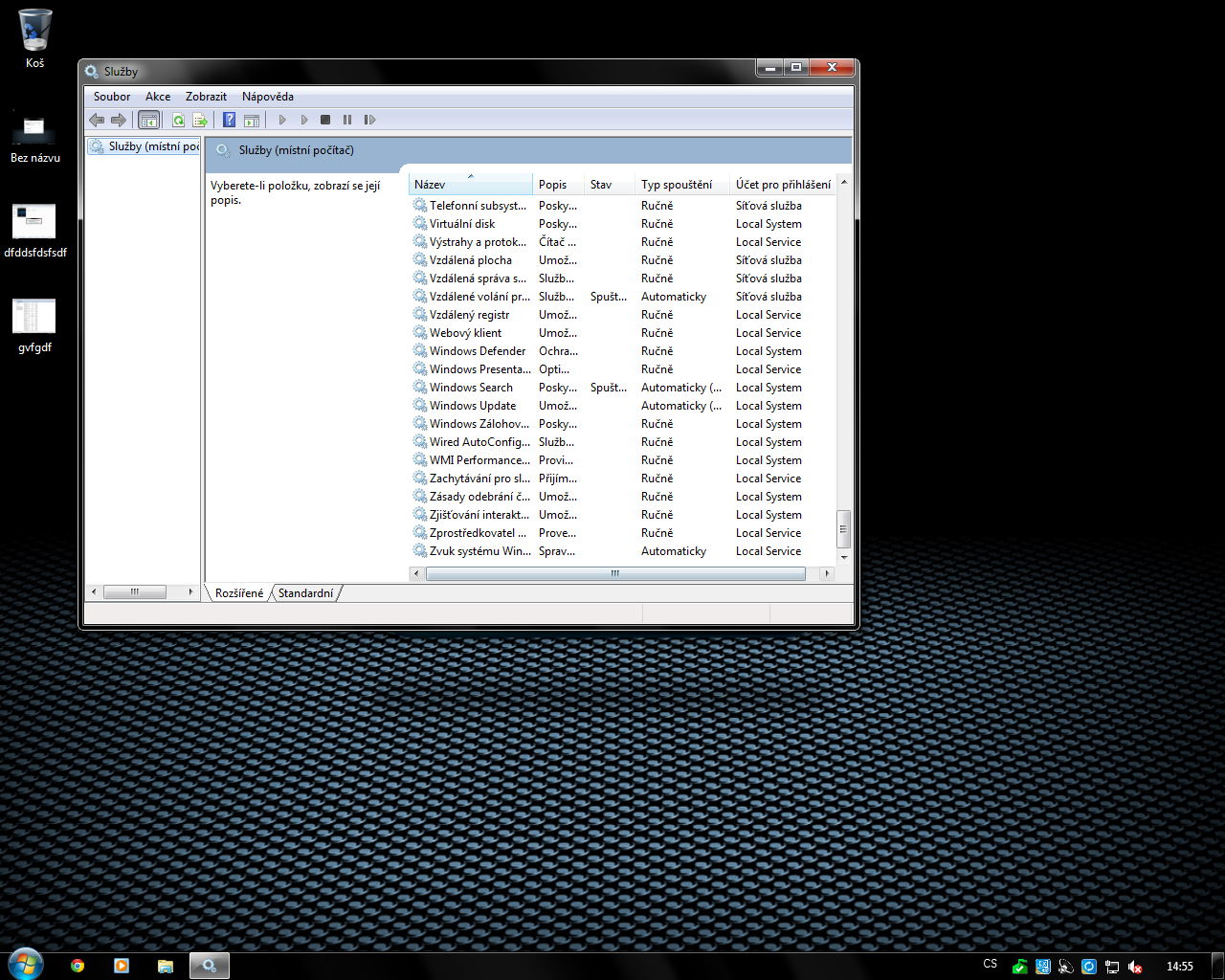The width and height of the screenshot is (1225, 980).
Task: Open Windows Explorer from the taskbar
Action: (166, 966)
